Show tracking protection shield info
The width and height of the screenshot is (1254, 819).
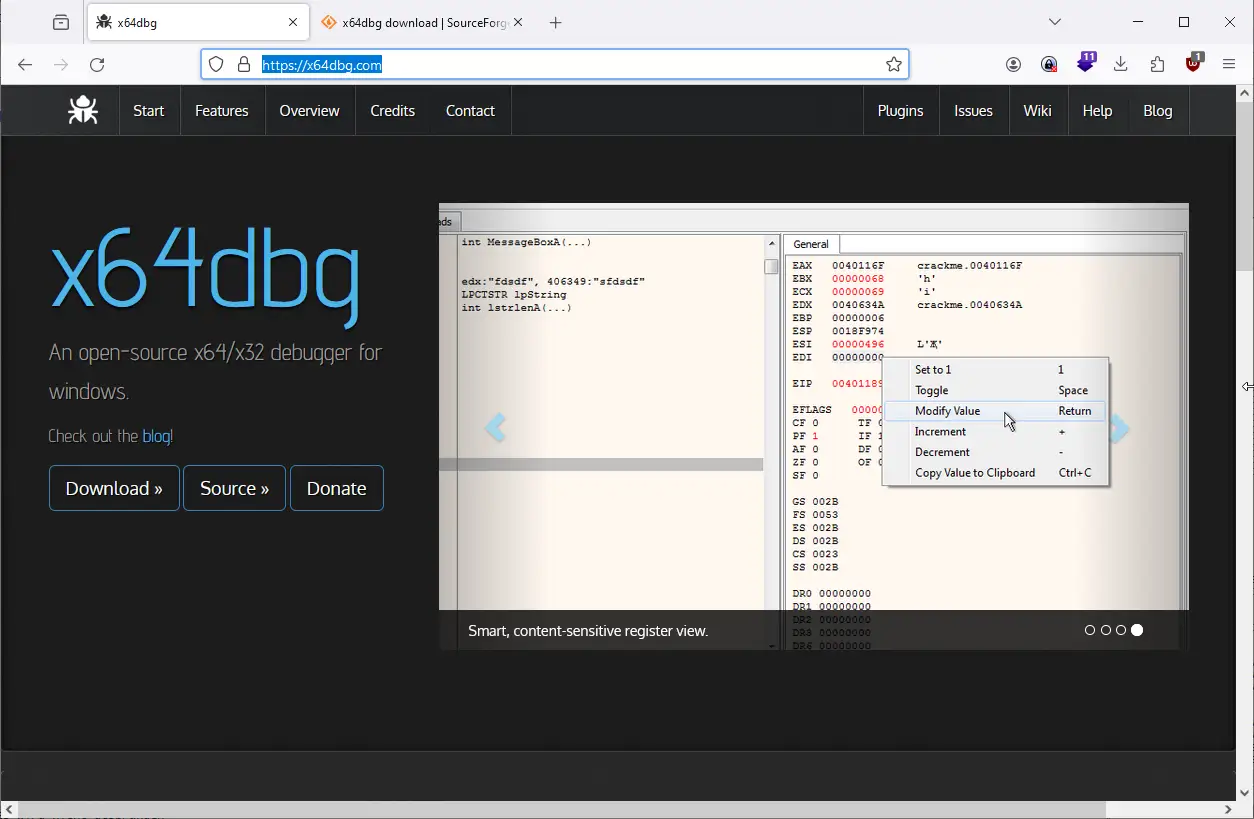point(216,65)
